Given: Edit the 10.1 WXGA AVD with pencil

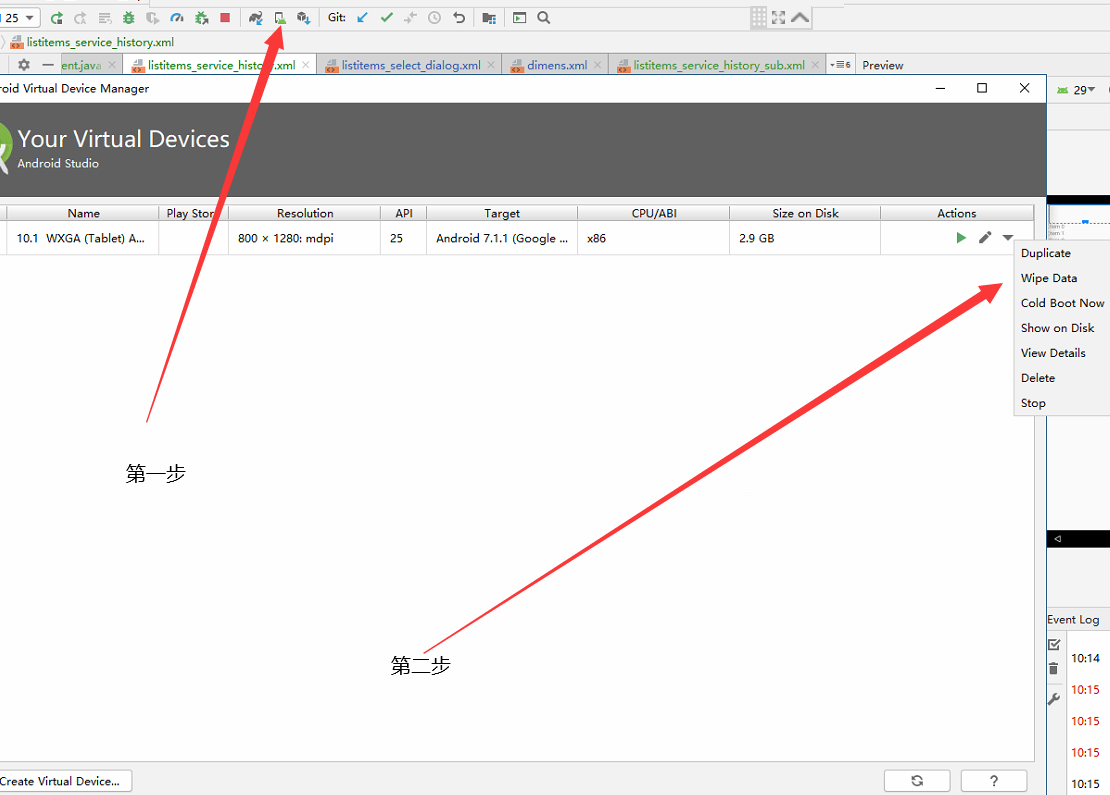Looking at the screenshot, I should (x=985, y=238).
